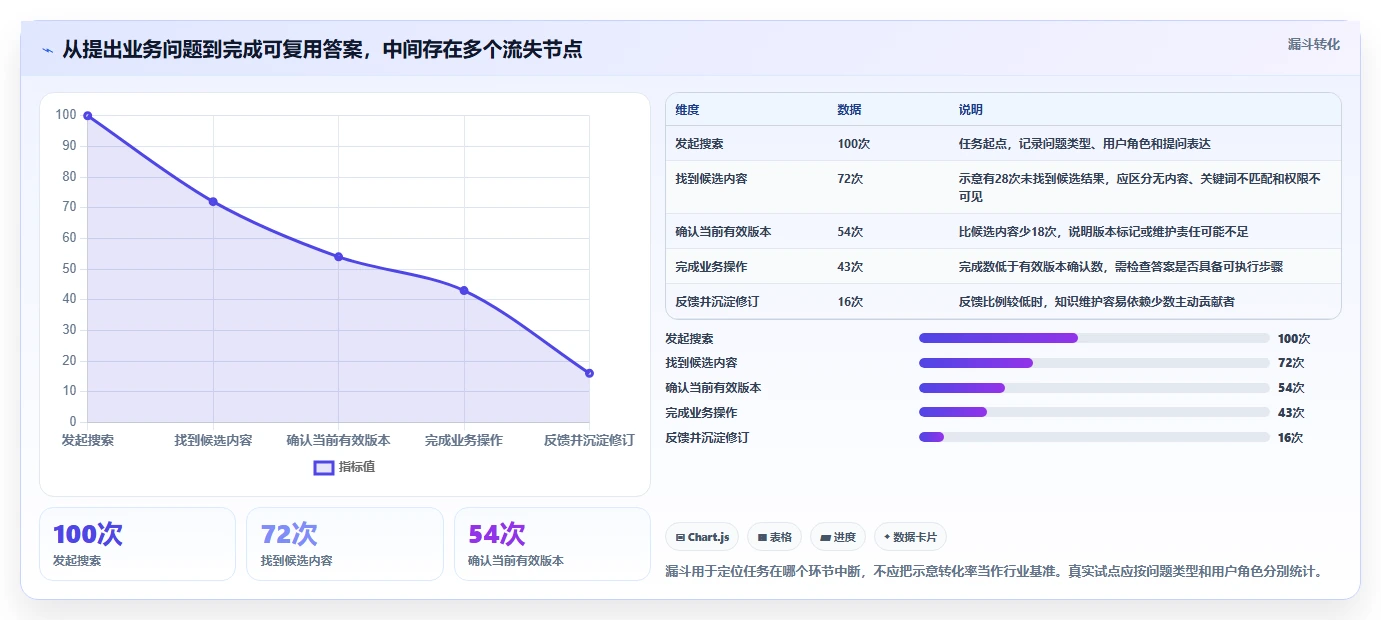This screenshot has height=620, width=1381.
Task: Select the 完成业务操作 data point at 43
Action: pos(464,291)
